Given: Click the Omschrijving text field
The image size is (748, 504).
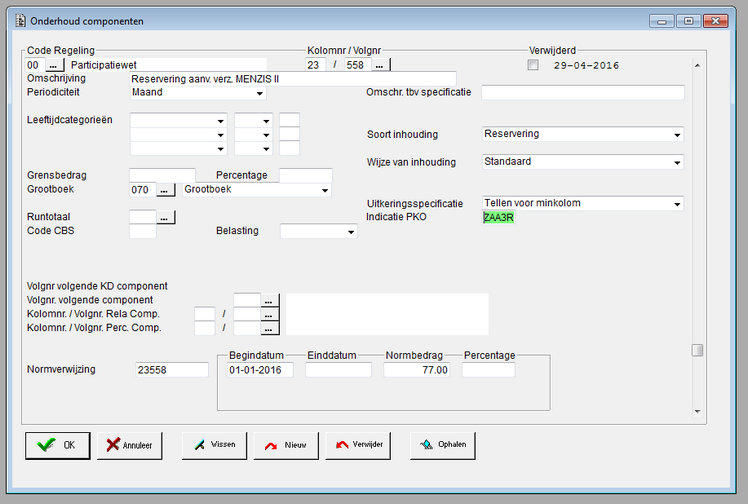Looking at the screenshot, I should pos(293,79).
